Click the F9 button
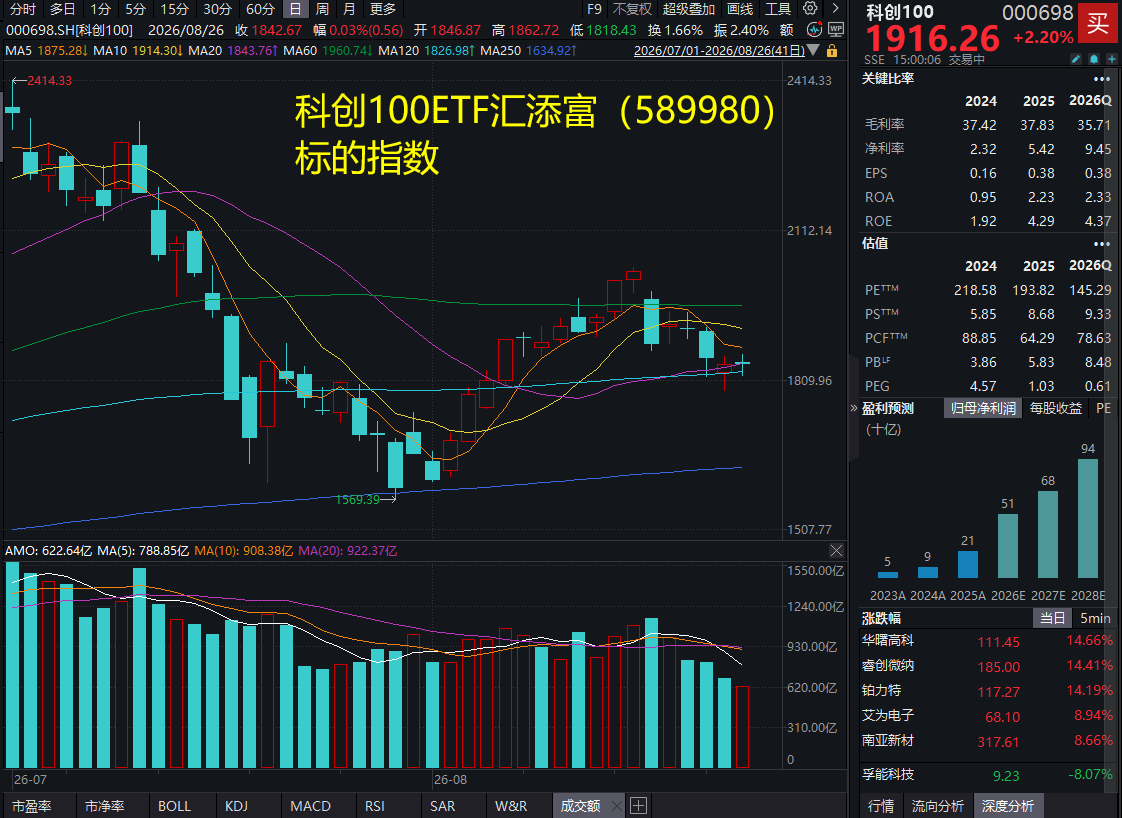Screen dimensions: 1122x818 [594, 9]
